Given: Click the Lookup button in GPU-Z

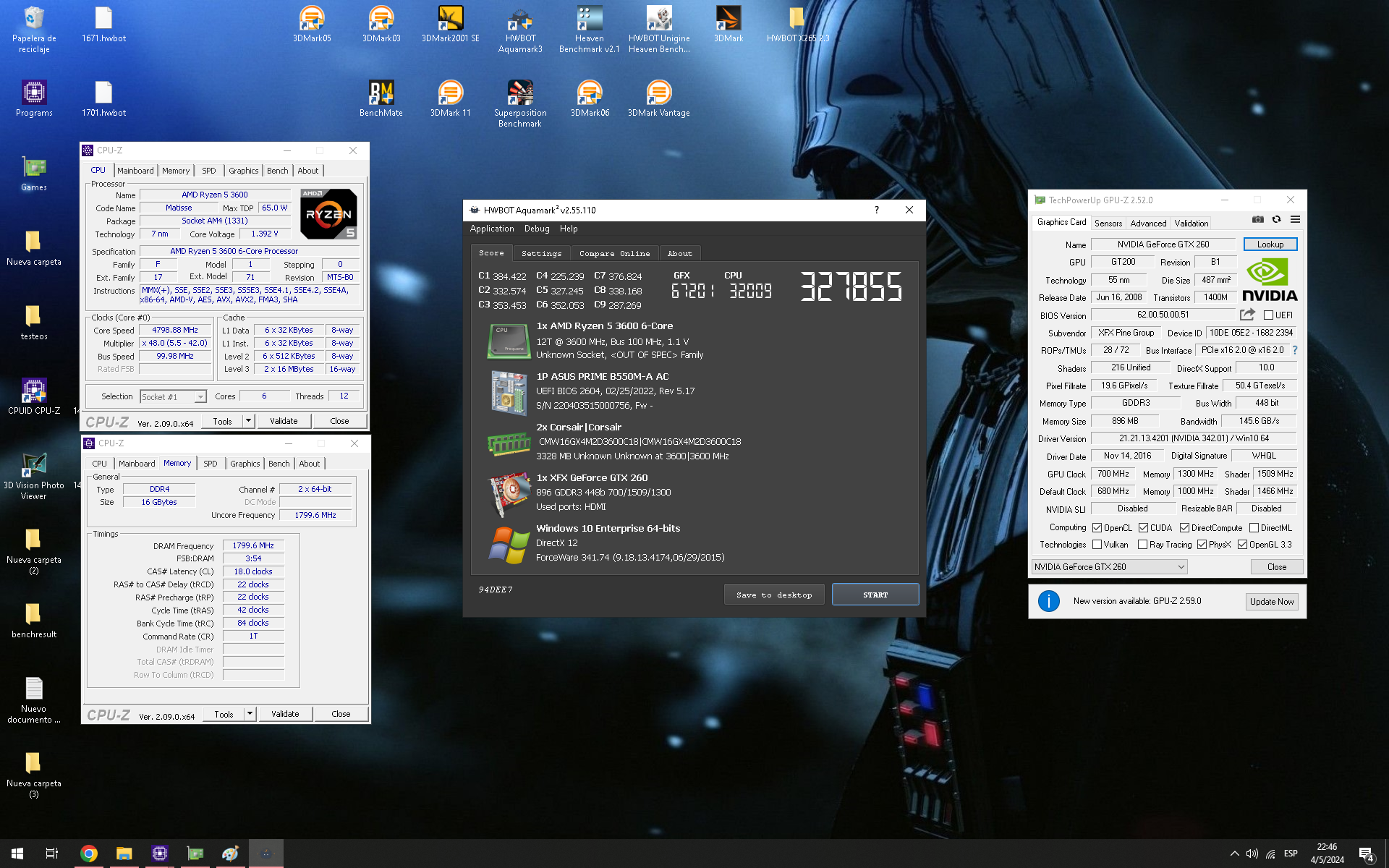Looking at the screenshot, I should point(1270,244).
